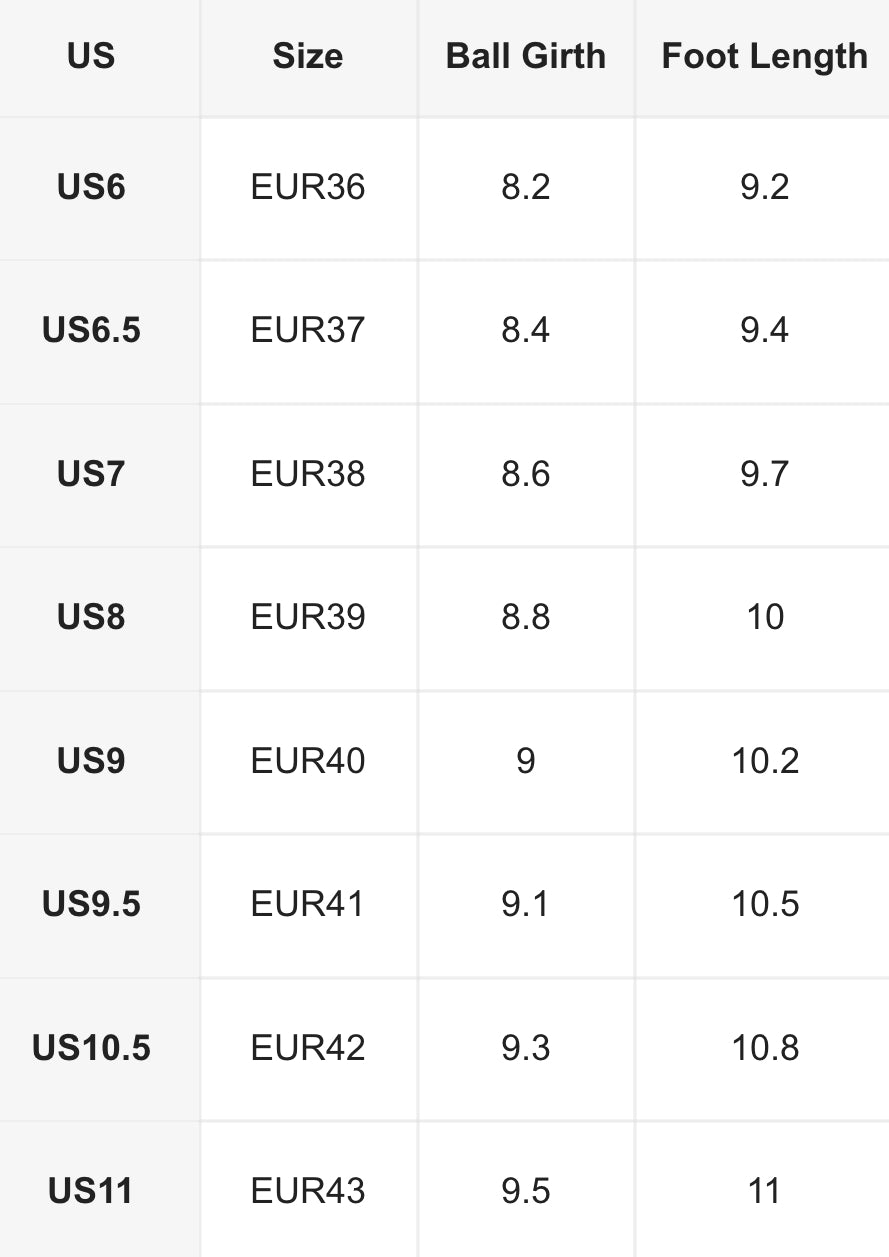
Task: Click the US7 row label
Action: click(91, 474)
